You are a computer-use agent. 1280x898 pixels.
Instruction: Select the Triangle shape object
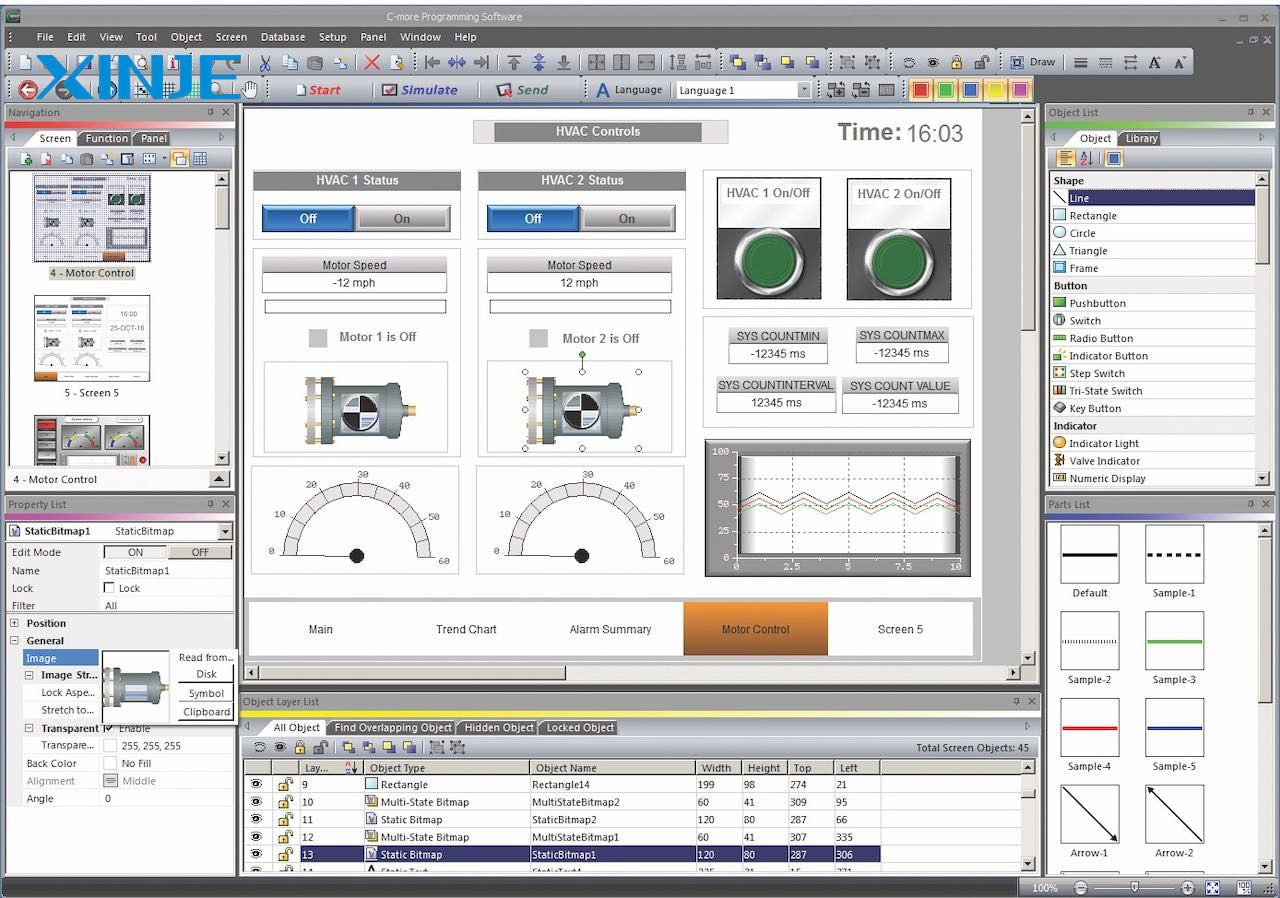[x=1153, y=251]
